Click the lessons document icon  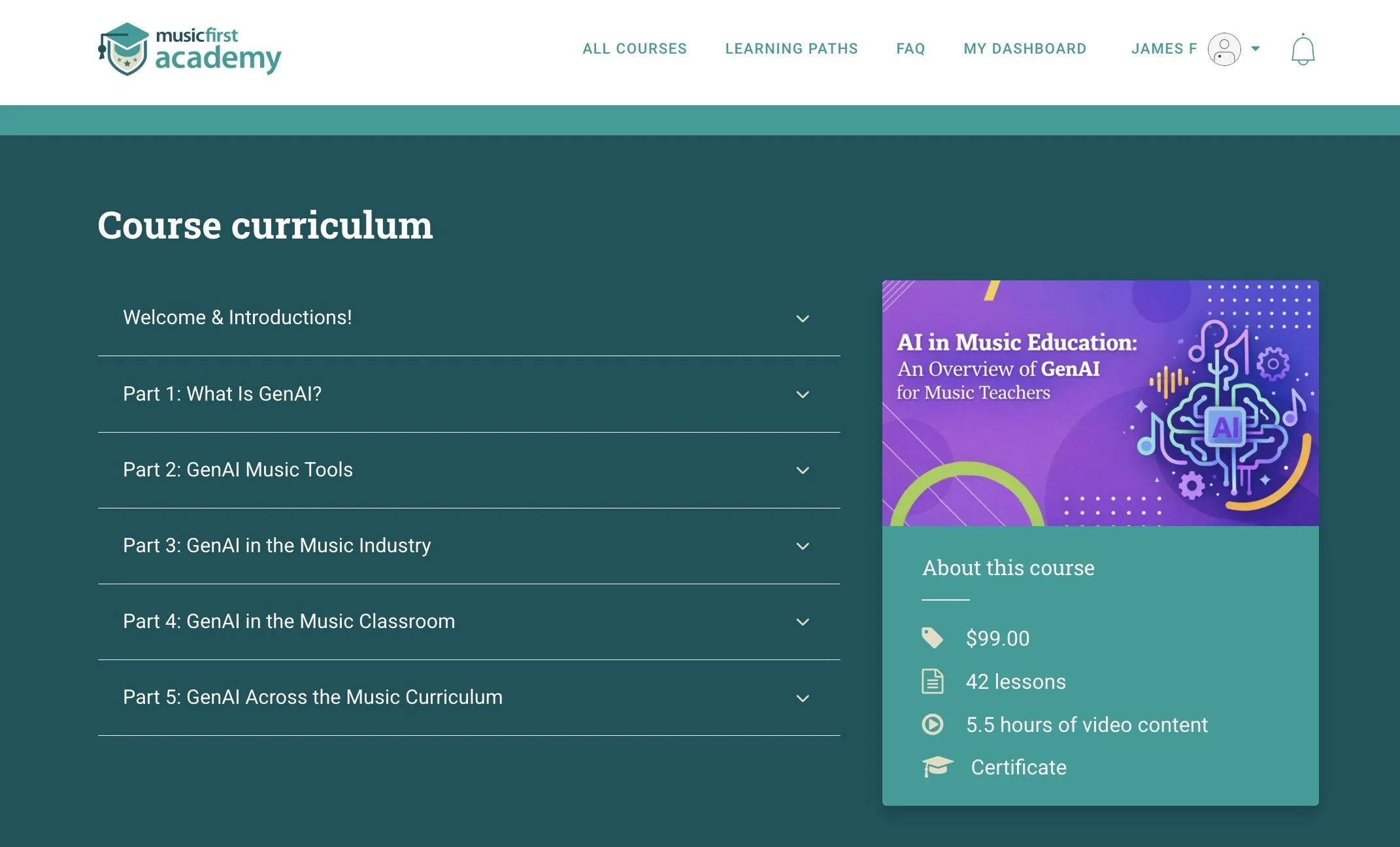932,681
